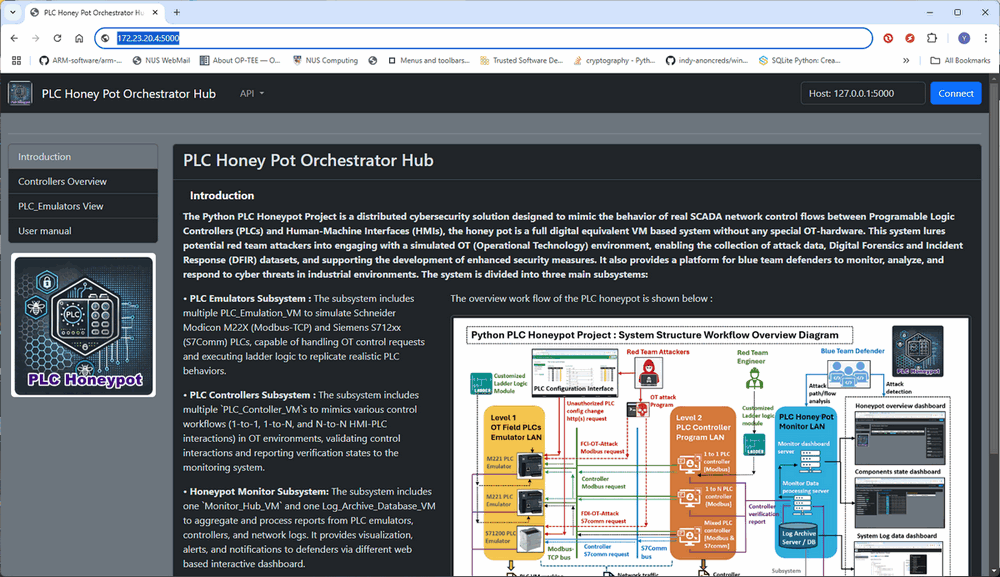The height and width of the screenshot is (577, 1000).
Task: Open the ARM-software GitHub bookmark
Action: [x=81, y=61]
